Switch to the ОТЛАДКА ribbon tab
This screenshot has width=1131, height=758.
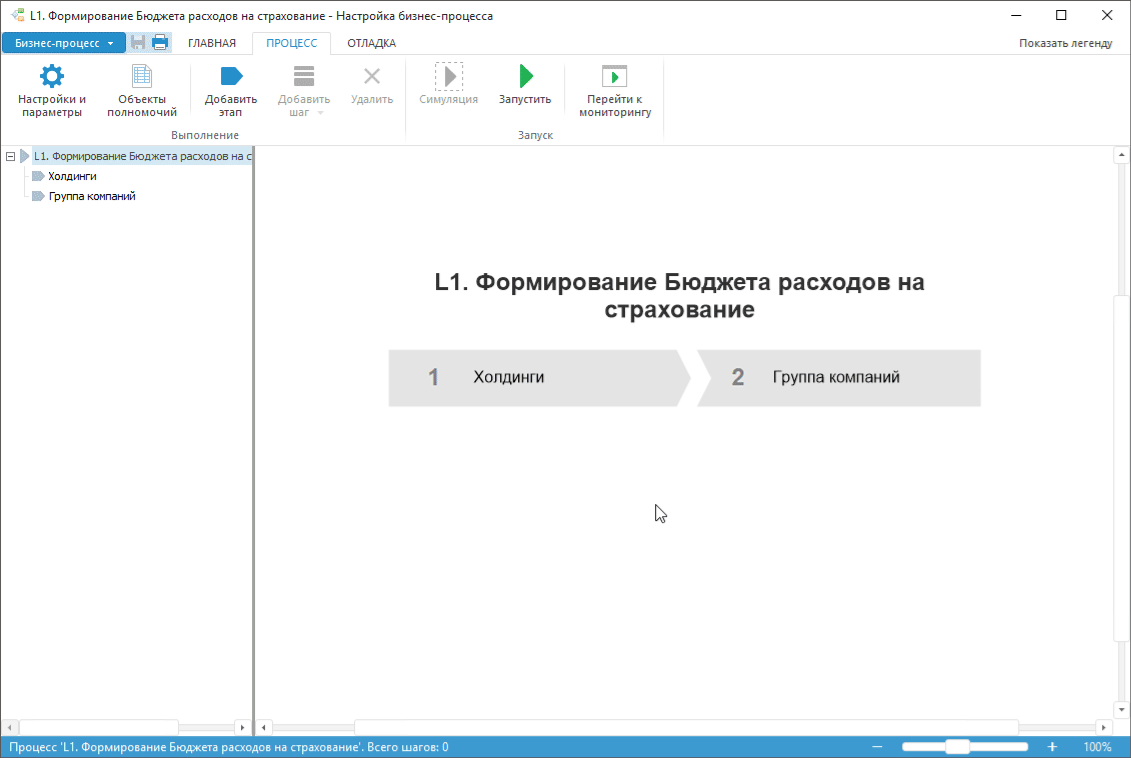pyautogui.click(x=371, y=43)
